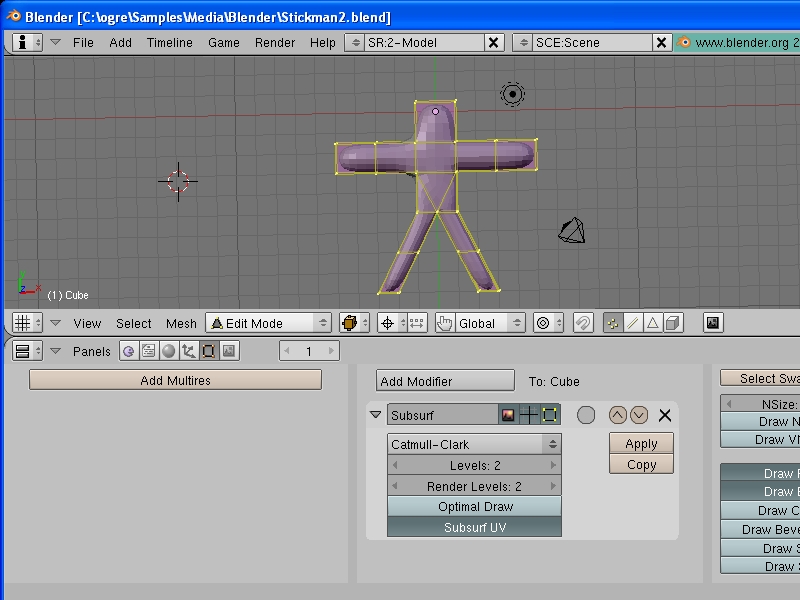Open the SCE:Scene selector arrows
Screen dimensions: 800x600
[523, 42]
